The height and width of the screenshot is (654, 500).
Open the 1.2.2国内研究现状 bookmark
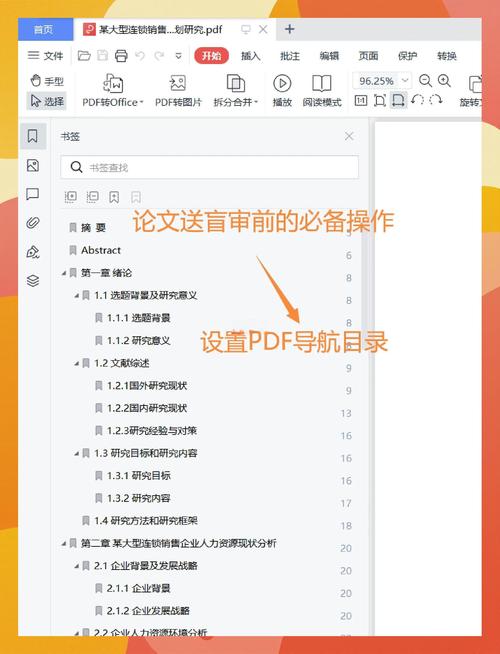click(147, 408)
